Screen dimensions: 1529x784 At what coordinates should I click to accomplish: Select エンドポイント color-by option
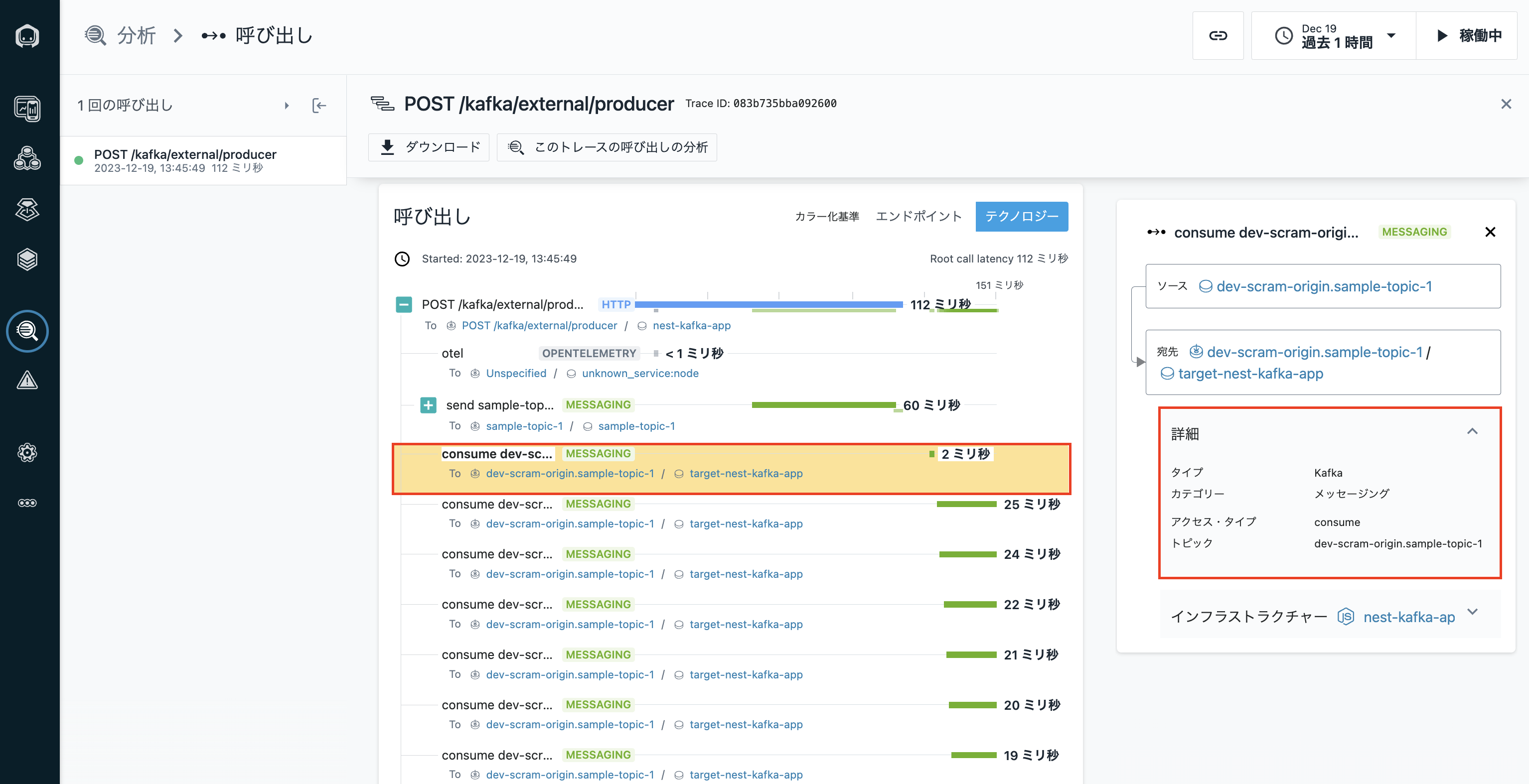[918, 217]
